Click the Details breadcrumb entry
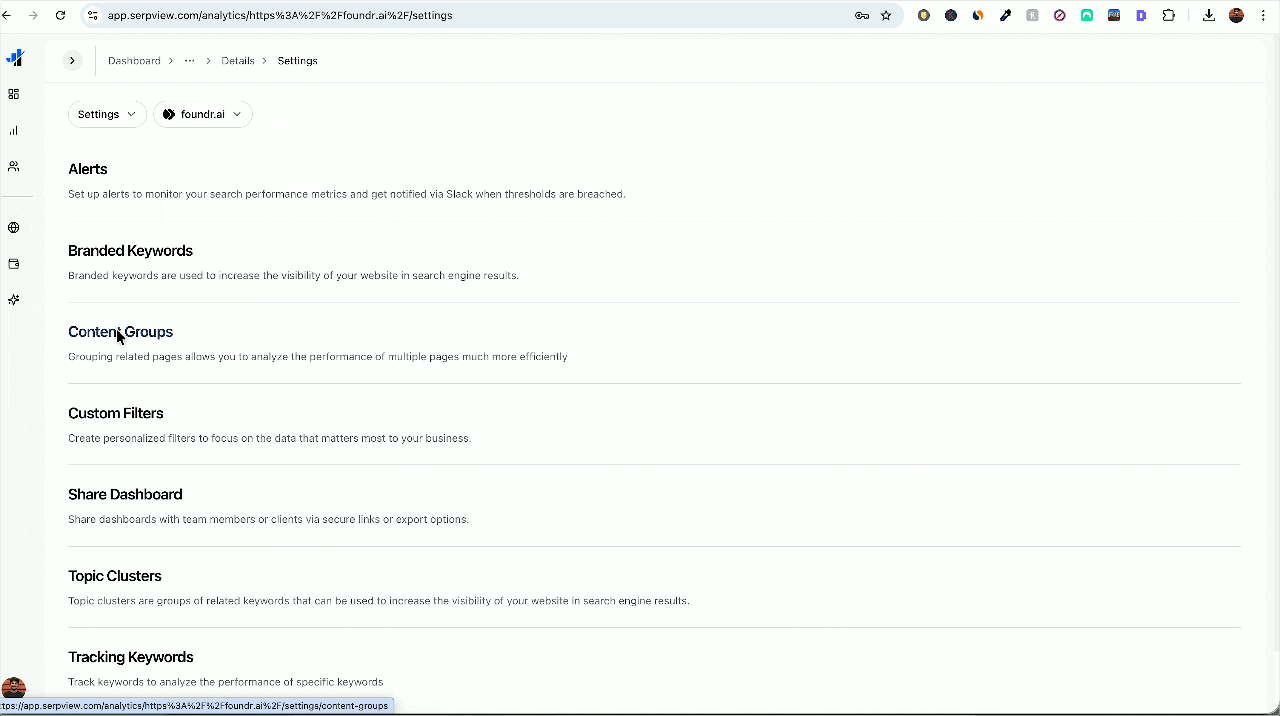 click(237, 60)
